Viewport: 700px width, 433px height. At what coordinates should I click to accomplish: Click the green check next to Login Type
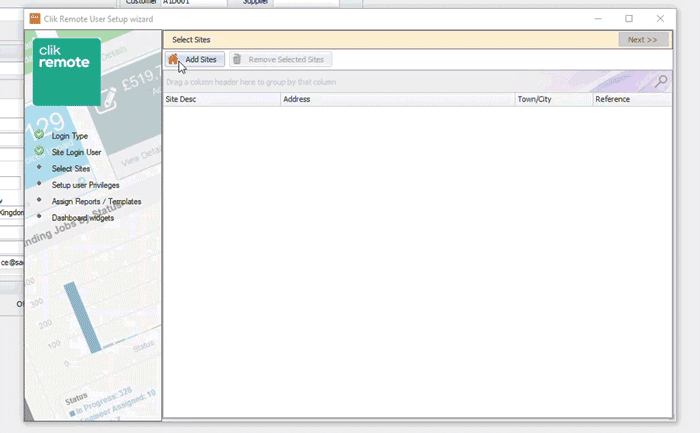point(39,134)
